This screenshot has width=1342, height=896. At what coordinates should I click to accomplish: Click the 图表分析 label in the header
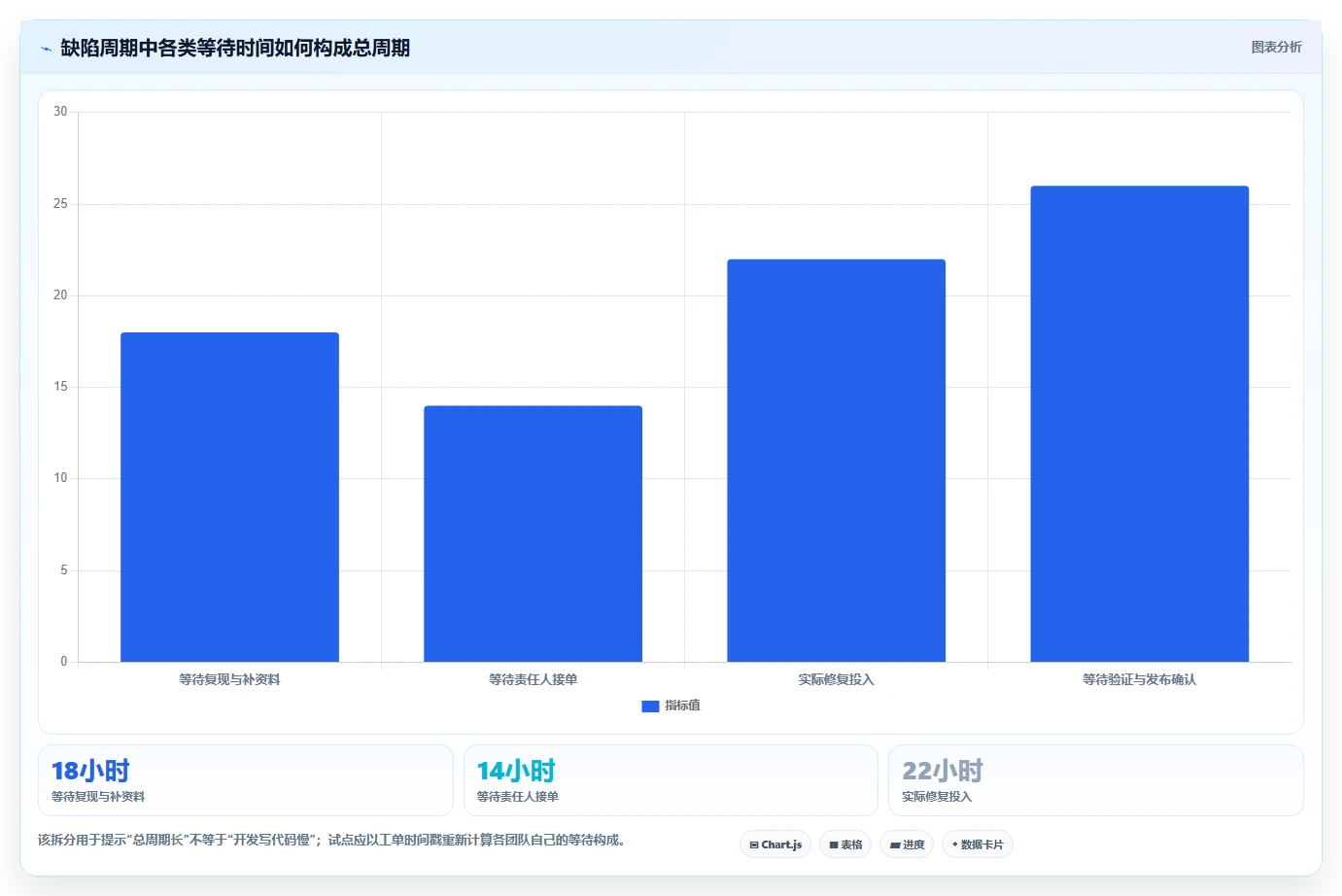coord(1276,47)
